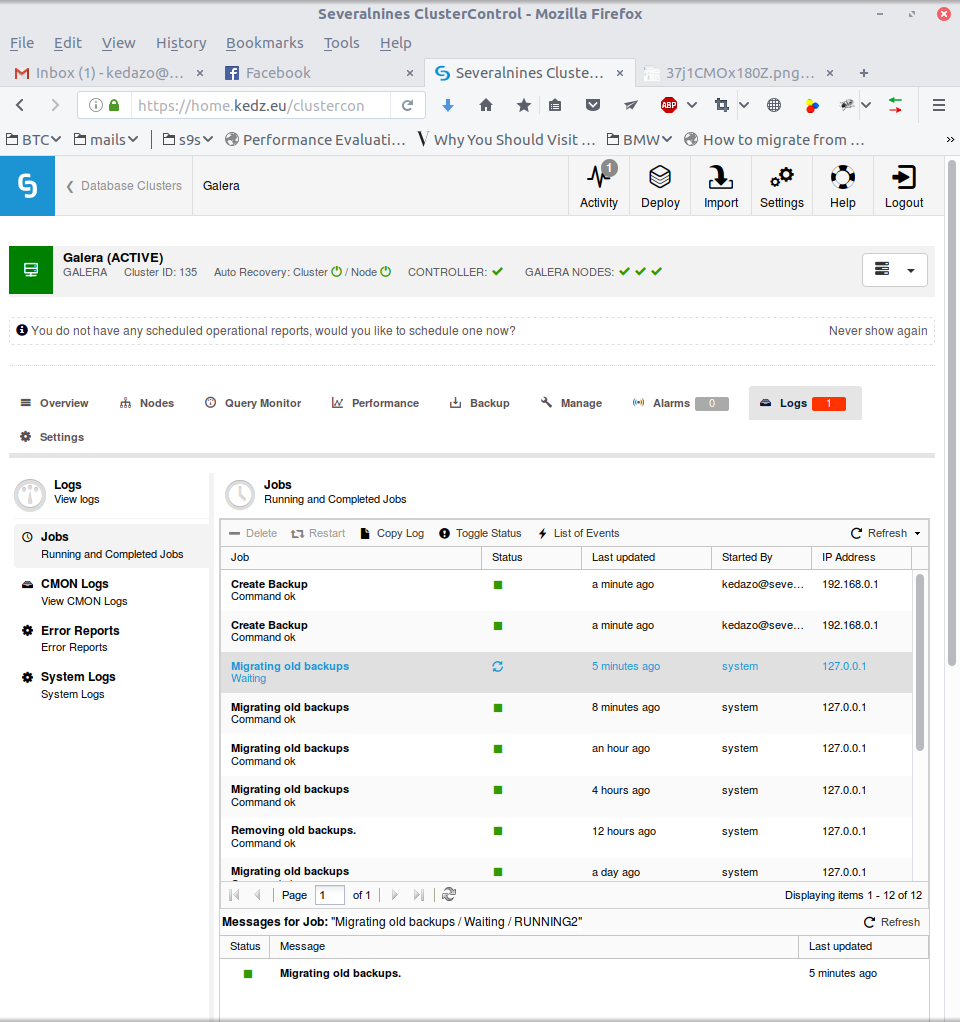This screenshot has width=960, height=1022.
Task: Click the waiting status icon of Migrating old backups
Action: (497, 666)
